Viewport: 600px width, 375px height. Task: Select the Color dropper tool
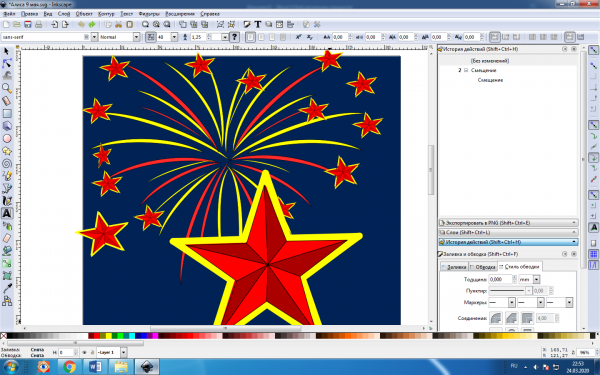[x=7, y=288]
